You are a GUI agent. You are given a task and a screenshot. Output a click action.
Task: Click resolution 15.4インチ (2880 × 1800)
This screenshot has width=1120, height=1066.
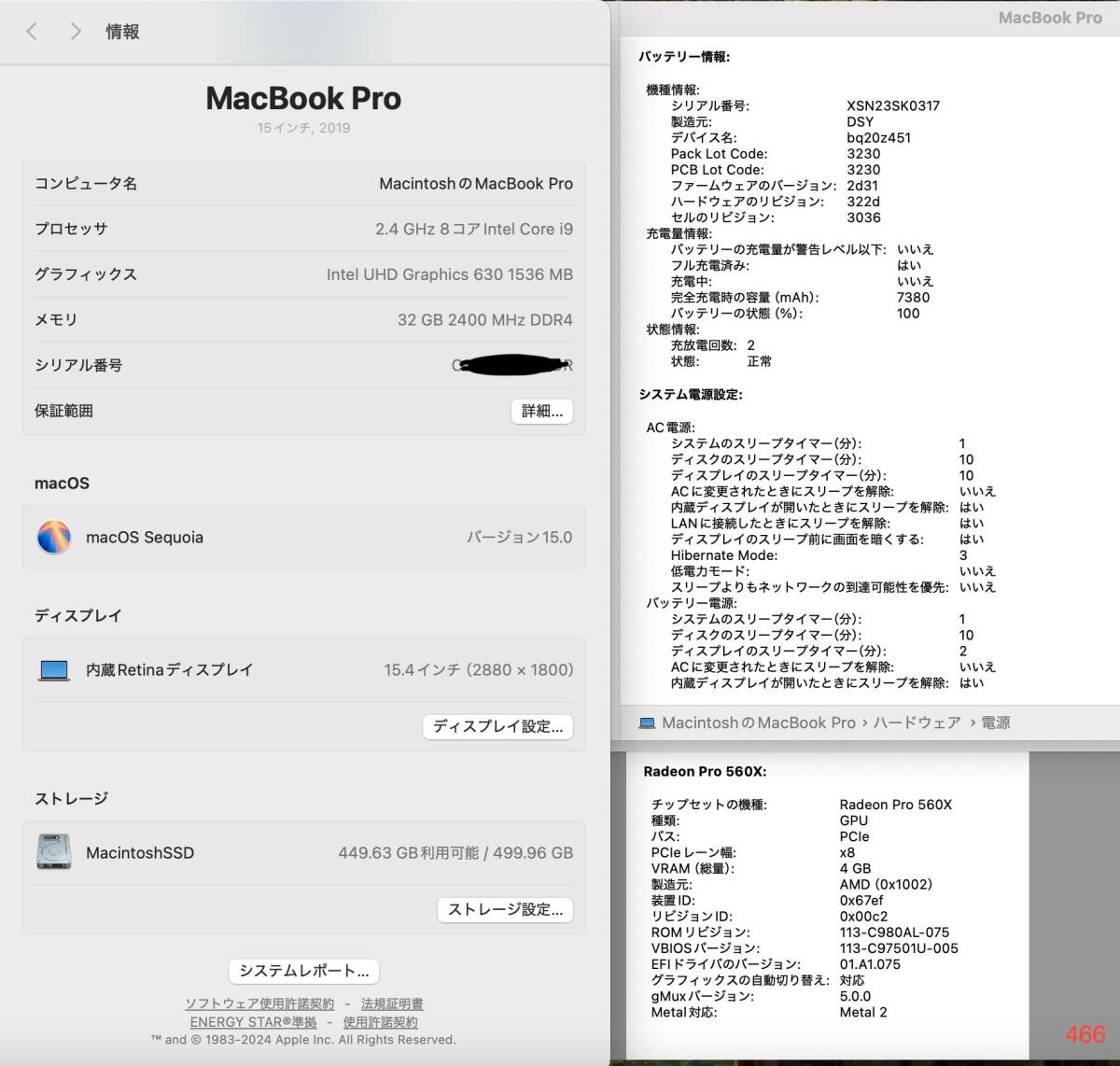tap(479, 669)
